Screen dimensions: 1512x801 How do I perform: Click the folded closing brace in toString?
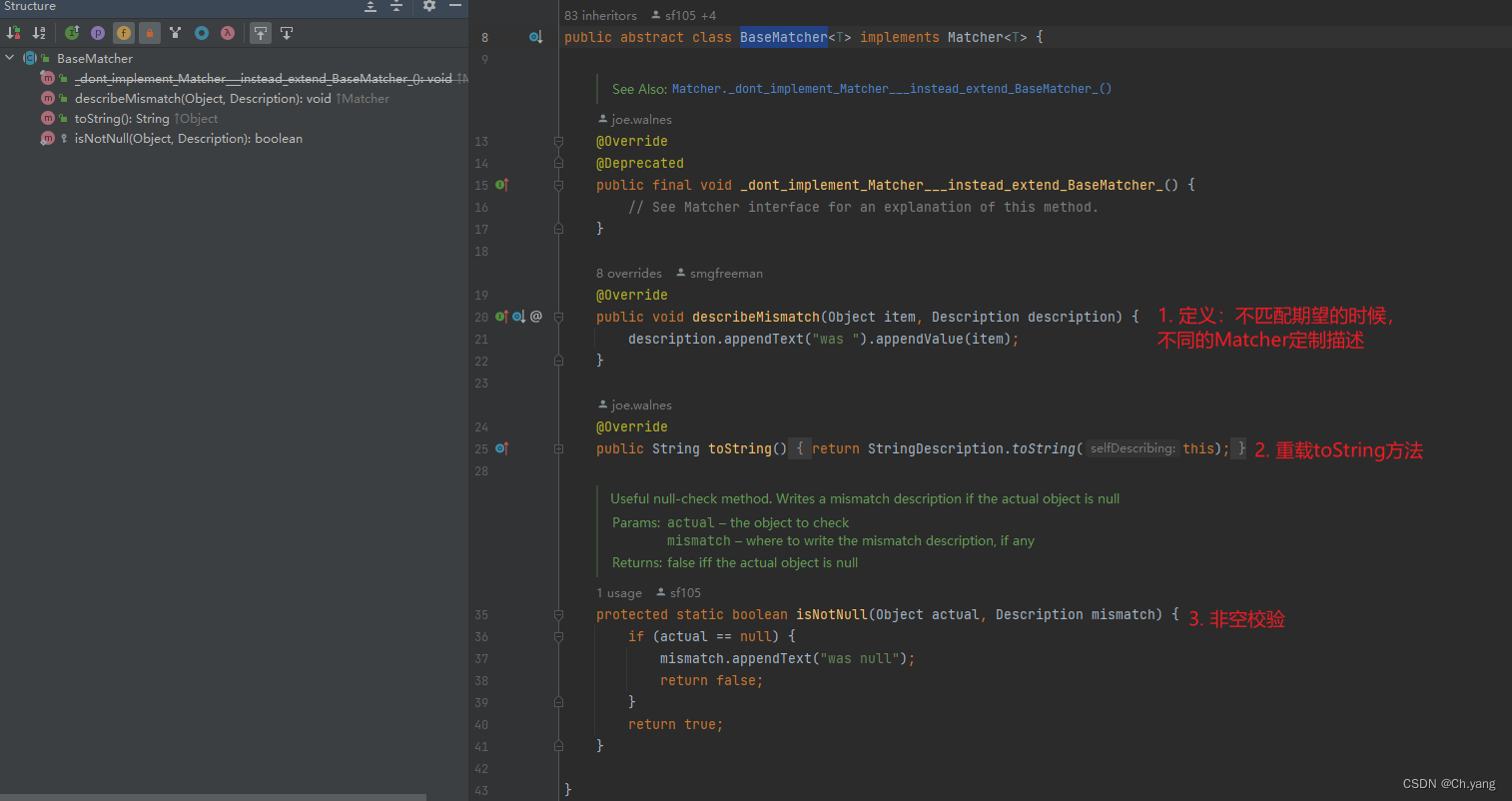pyautogui.click(x=1241, y=448)
